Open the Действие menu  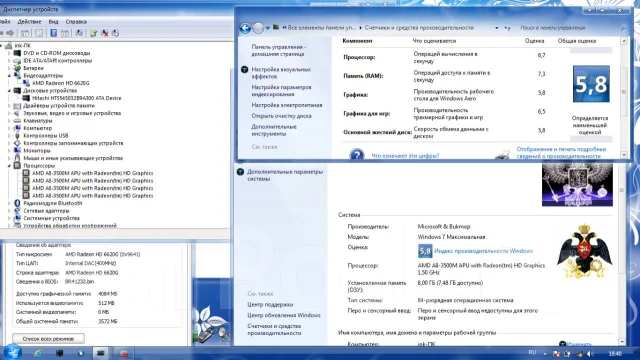29,22
